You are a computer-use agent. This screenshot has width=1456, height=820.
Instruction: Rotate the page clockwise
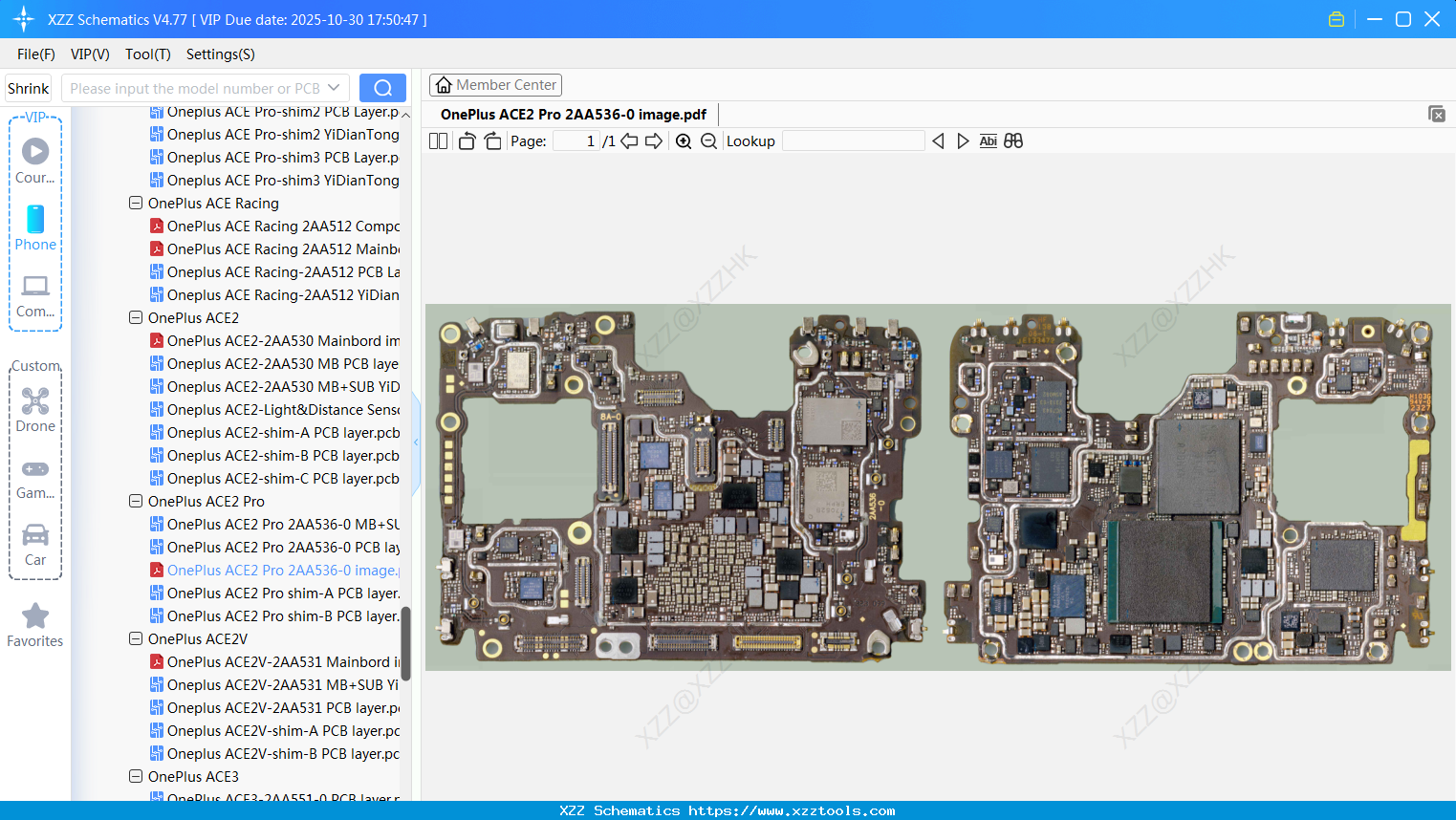(492, 141)
